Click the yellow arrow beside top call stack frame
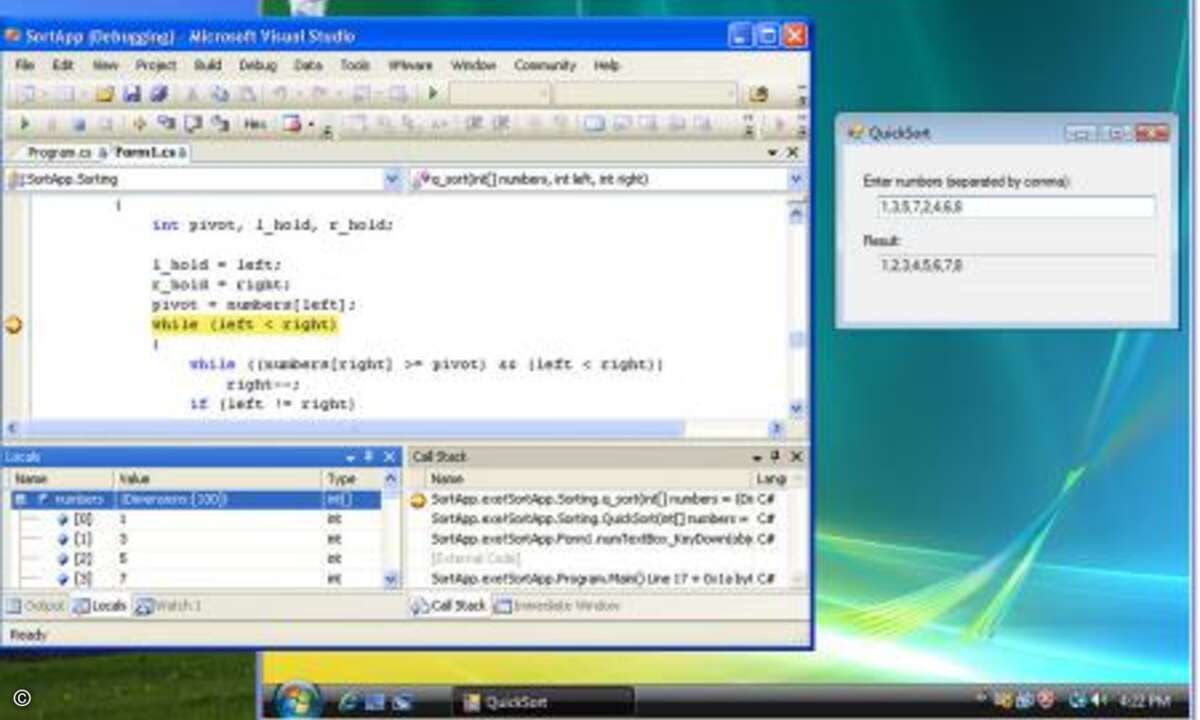Viewport: 1200px width, 720px height. click(x=418, y=499)
